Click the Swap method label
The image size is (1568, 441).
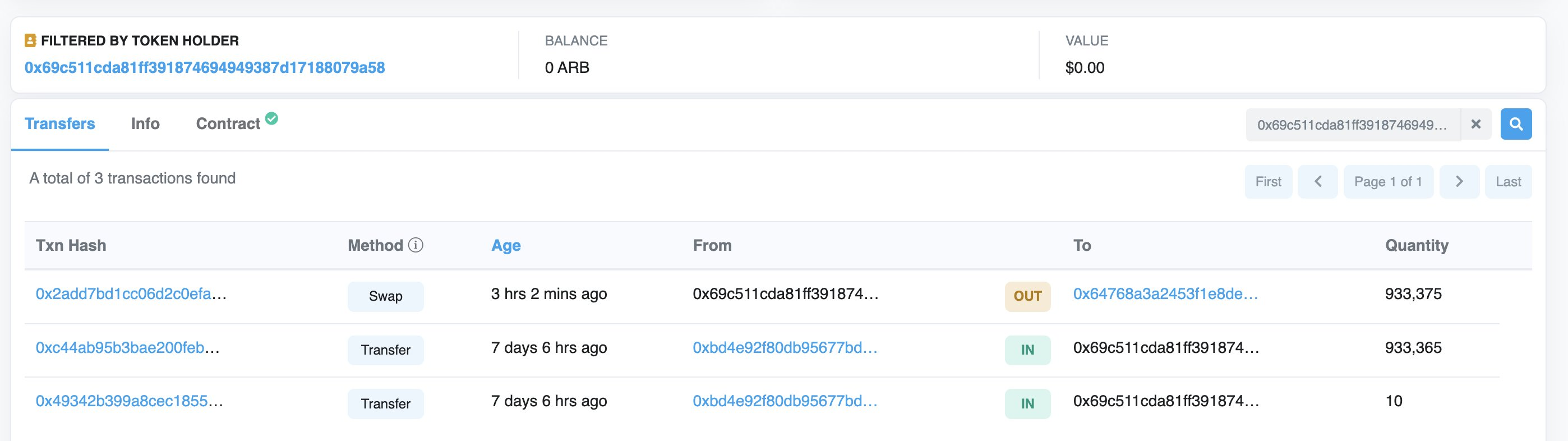(385, 296)
